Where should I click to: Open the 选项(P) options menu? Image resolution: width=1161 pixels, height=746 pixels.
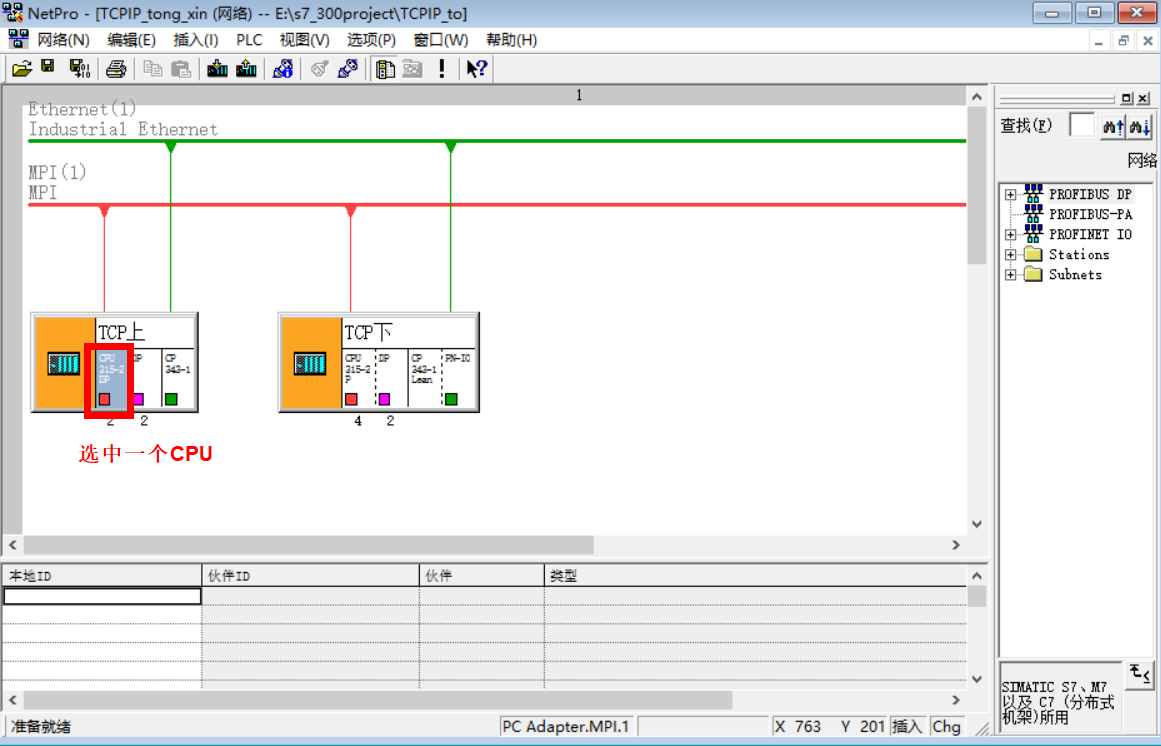coord(371,40)
